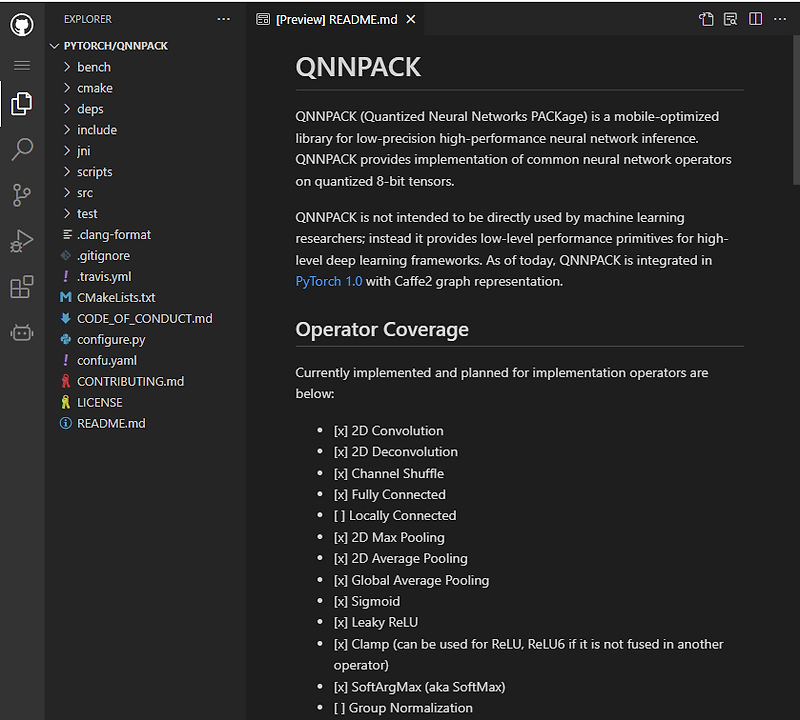Expand the scripts folder
The width and height of the screenshot is (800, 720).
click(67, 171)
